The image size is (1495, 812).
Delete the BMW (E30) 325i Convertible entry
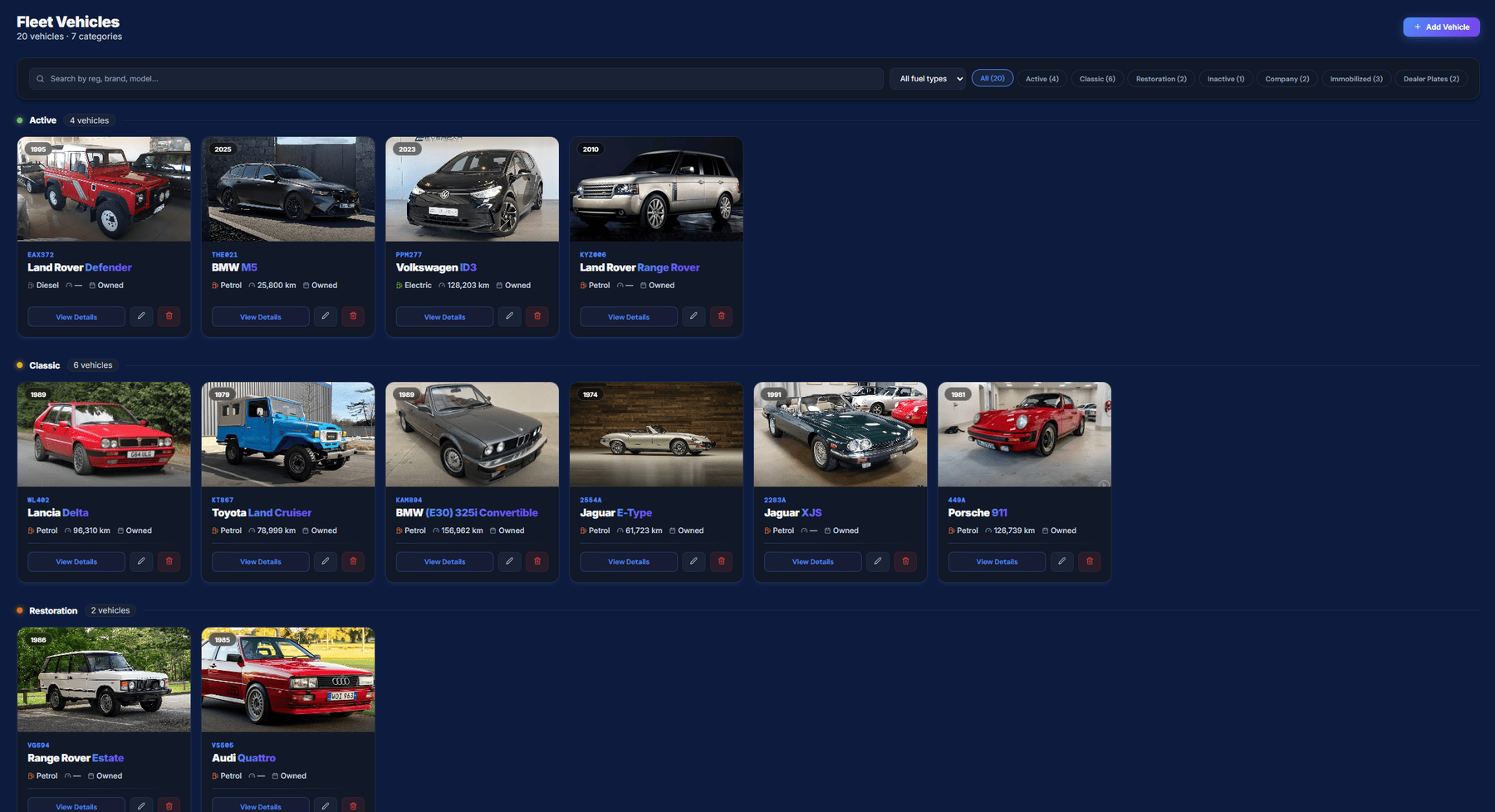click(x=537, y=561)
